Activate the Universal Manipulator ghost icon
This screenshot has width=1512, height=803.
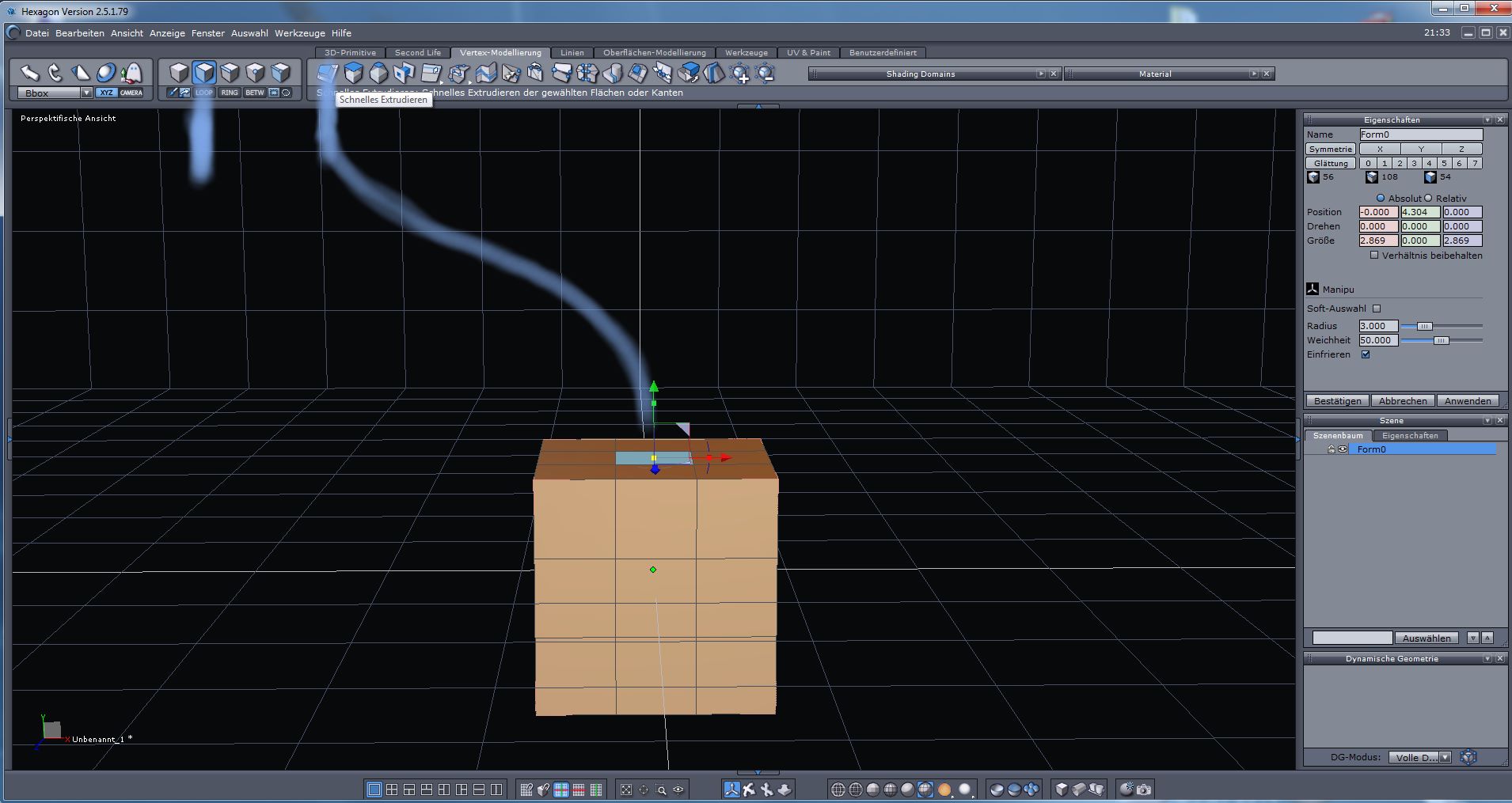(x=131, y=73)
